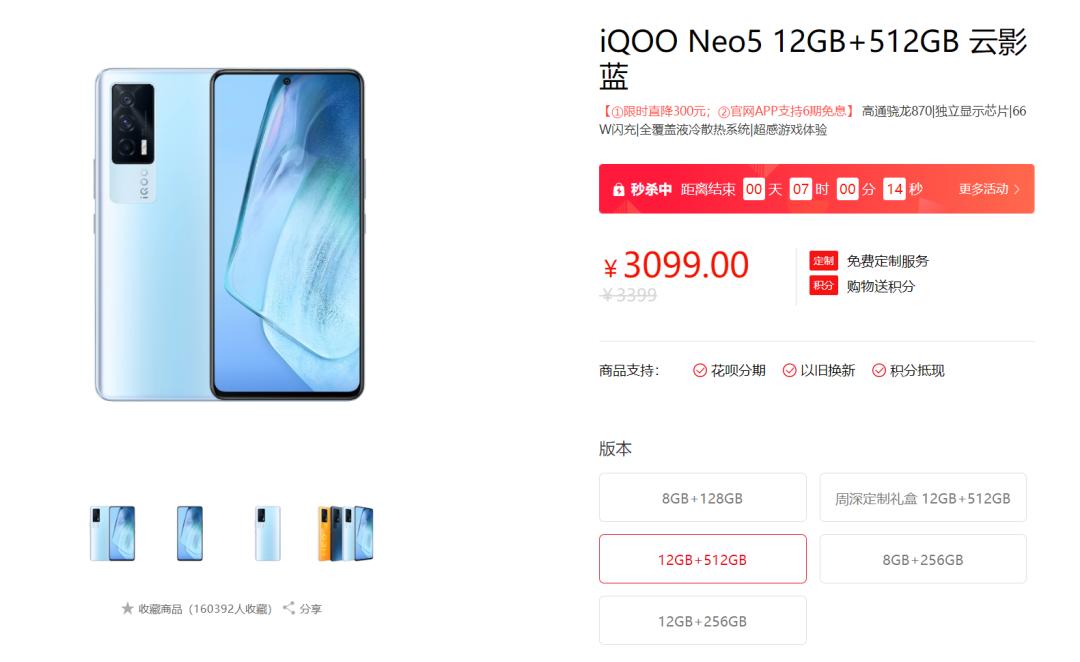1080x662 pixels.
Task: Open the 免费定制服务 link
Action: [x=888, y=261]
